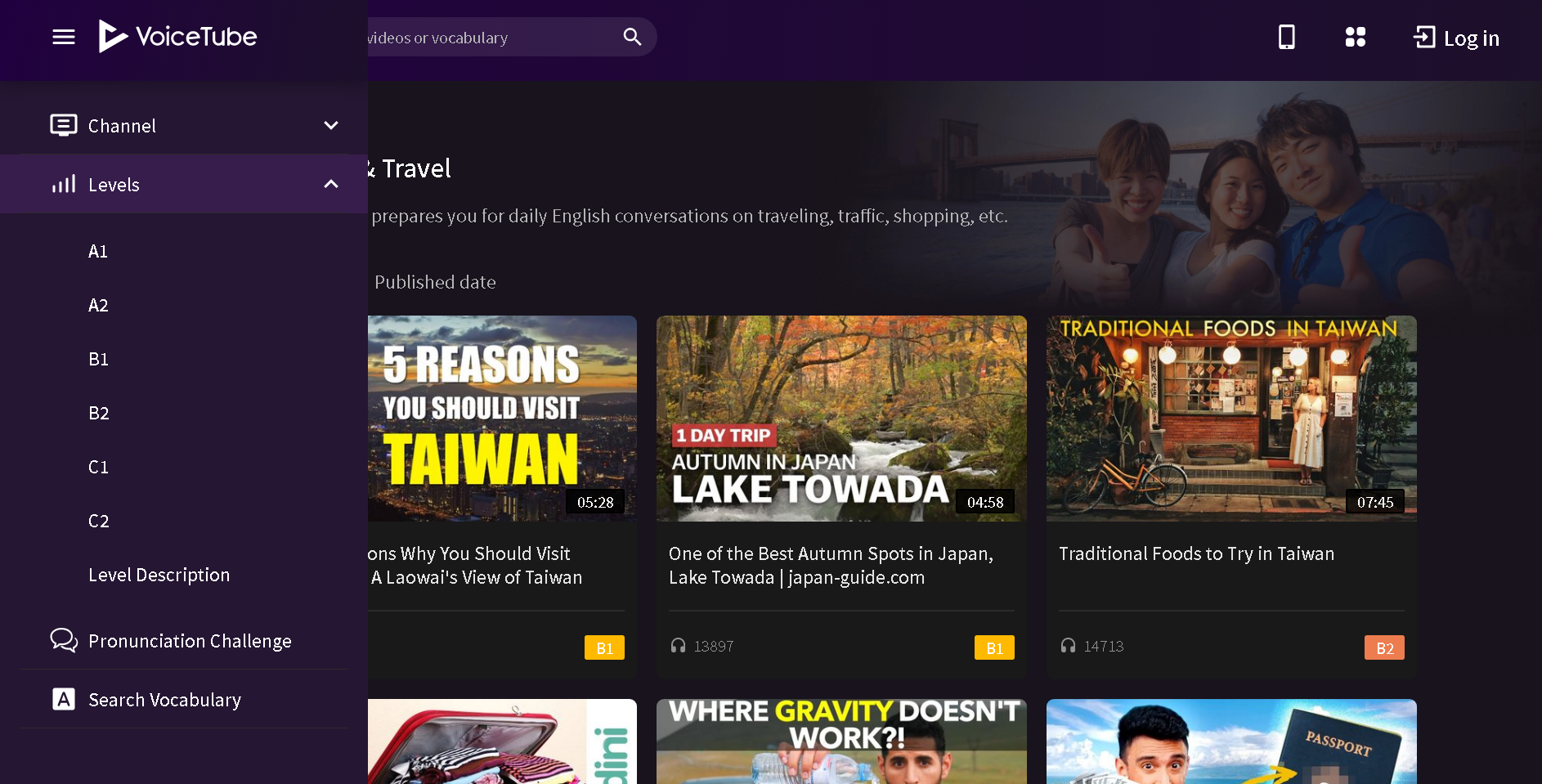Open Level Description page
The image size is (1542, 784).
pyautogui.click(x=159, y=575)
